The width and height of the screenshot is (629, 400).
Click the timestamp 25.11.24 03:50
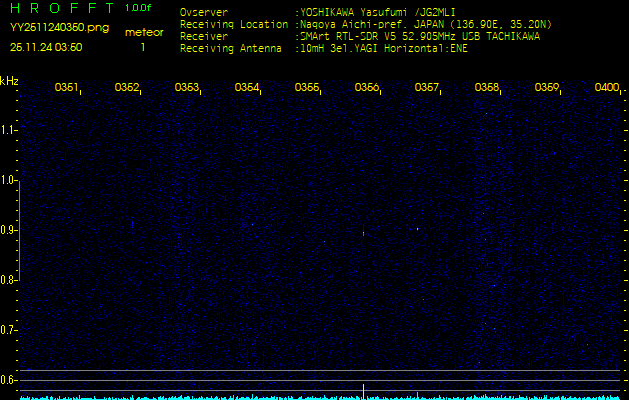(x=46, y=47)
